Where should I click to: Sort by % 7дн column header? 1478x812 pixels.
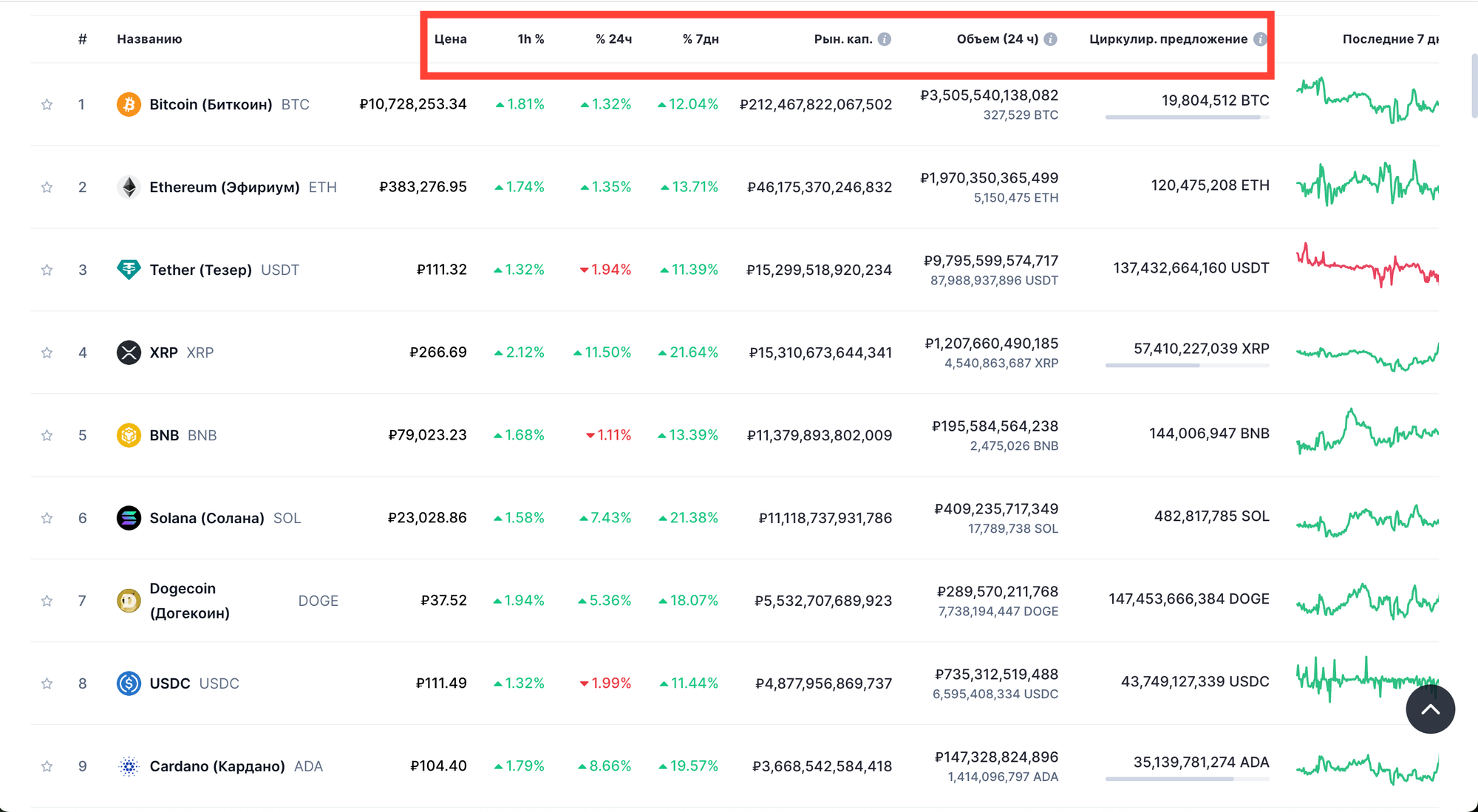[x=700, y=39]
